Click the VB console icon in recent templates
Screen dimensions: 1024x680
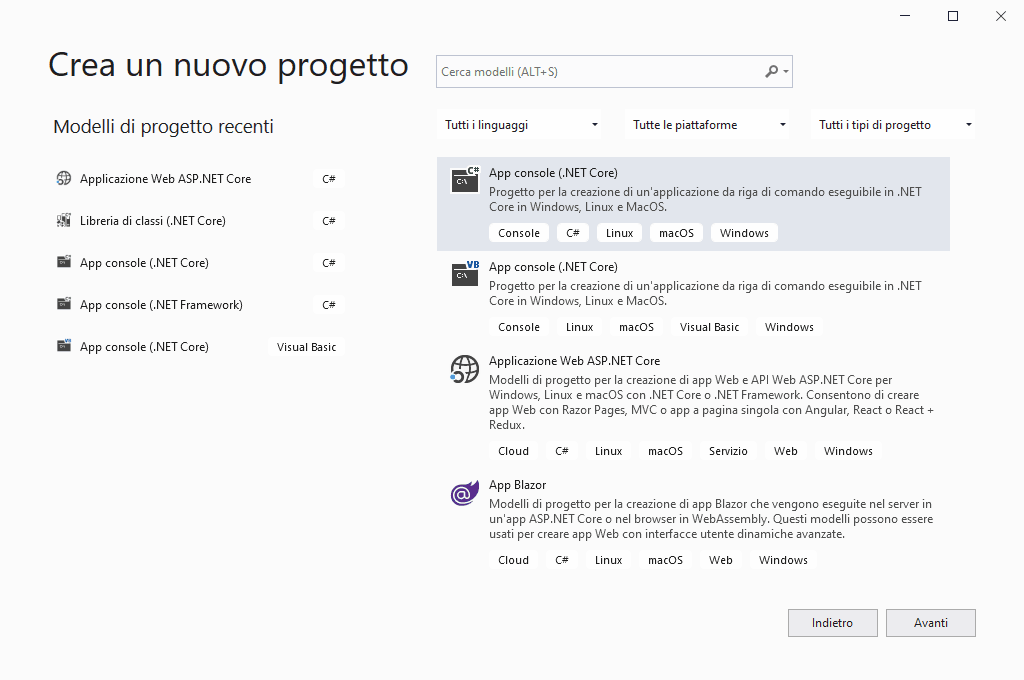click(x=63, y=346)
